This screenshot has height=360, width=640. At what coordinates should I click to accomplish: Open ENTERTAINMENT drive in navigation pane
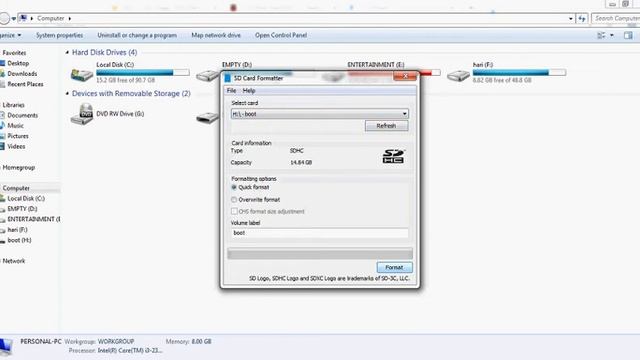tap(34, 219)
